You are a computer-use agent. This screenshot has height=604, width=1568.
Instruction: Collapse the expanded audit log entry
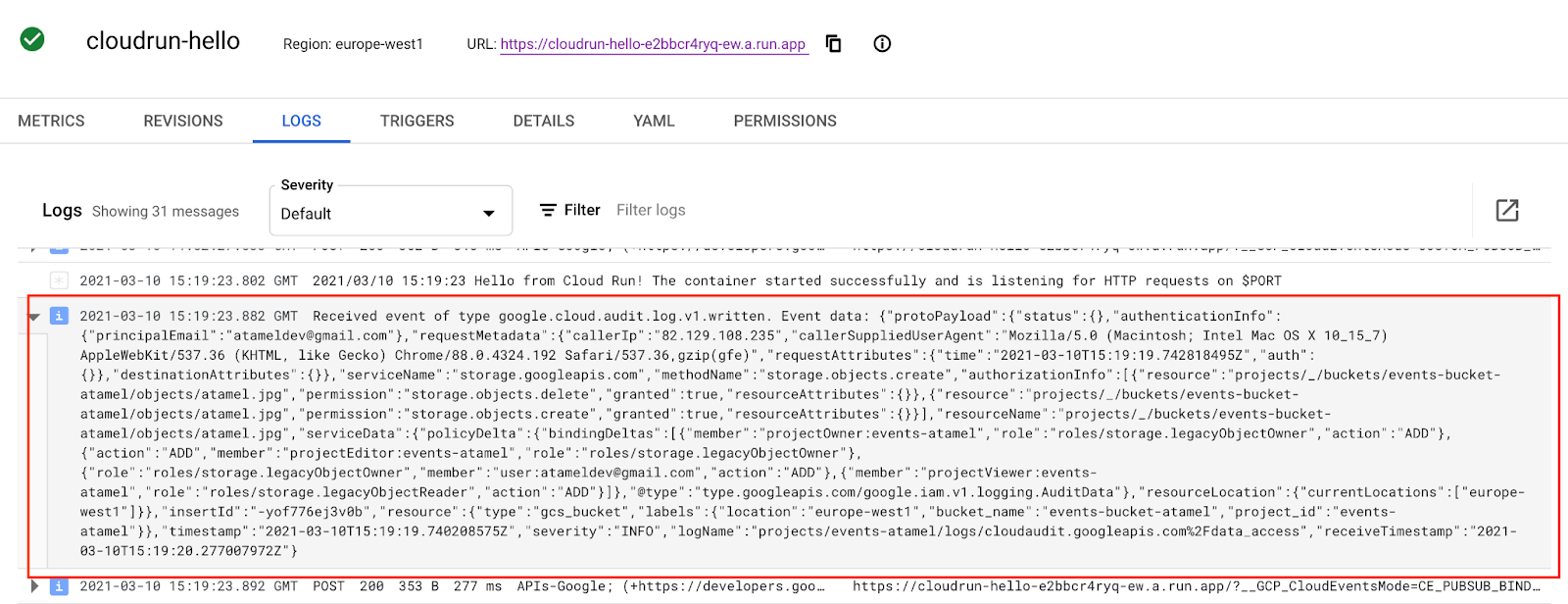point(34,317)
